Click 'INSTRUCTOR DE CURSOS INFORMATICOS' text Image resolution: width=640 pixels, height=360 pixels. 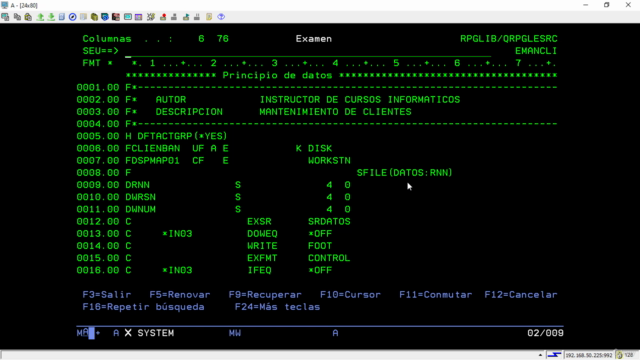pos(360,100)
